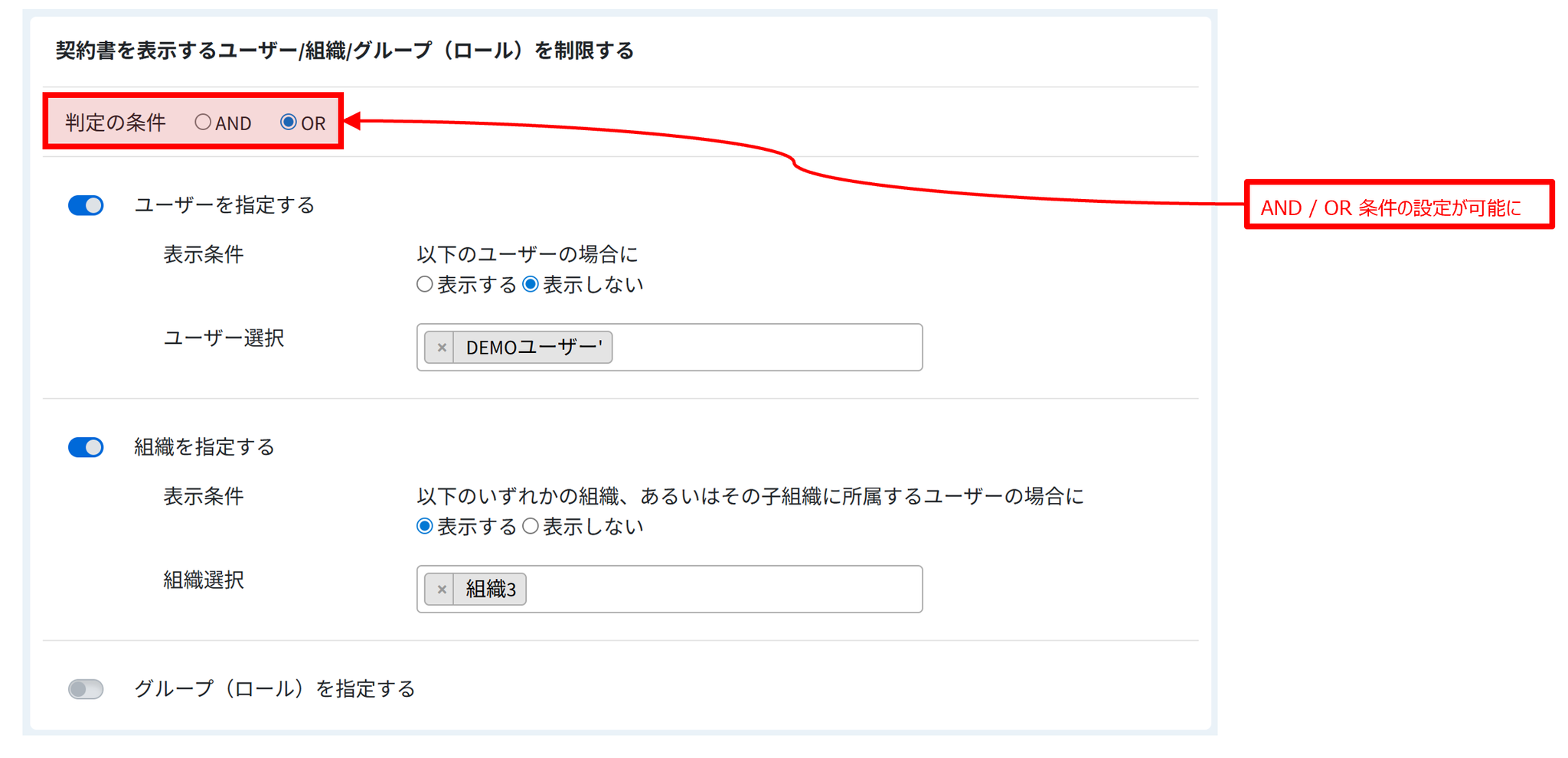Remove the 組織3 tag with its x icon
Image resolution: width=1568 pixels, height=758 pixels.
pos(441,590)
